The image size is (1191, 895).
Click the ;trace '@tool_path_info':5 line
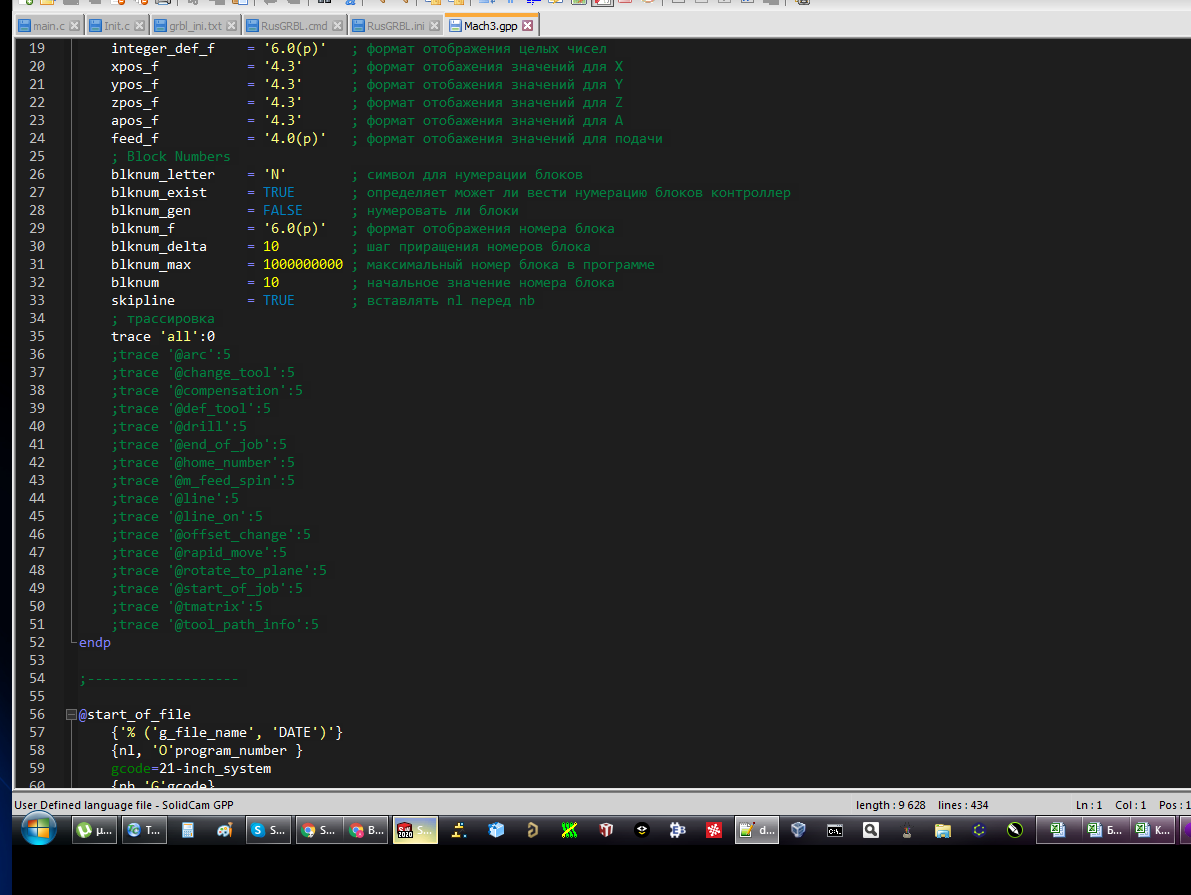215,625
